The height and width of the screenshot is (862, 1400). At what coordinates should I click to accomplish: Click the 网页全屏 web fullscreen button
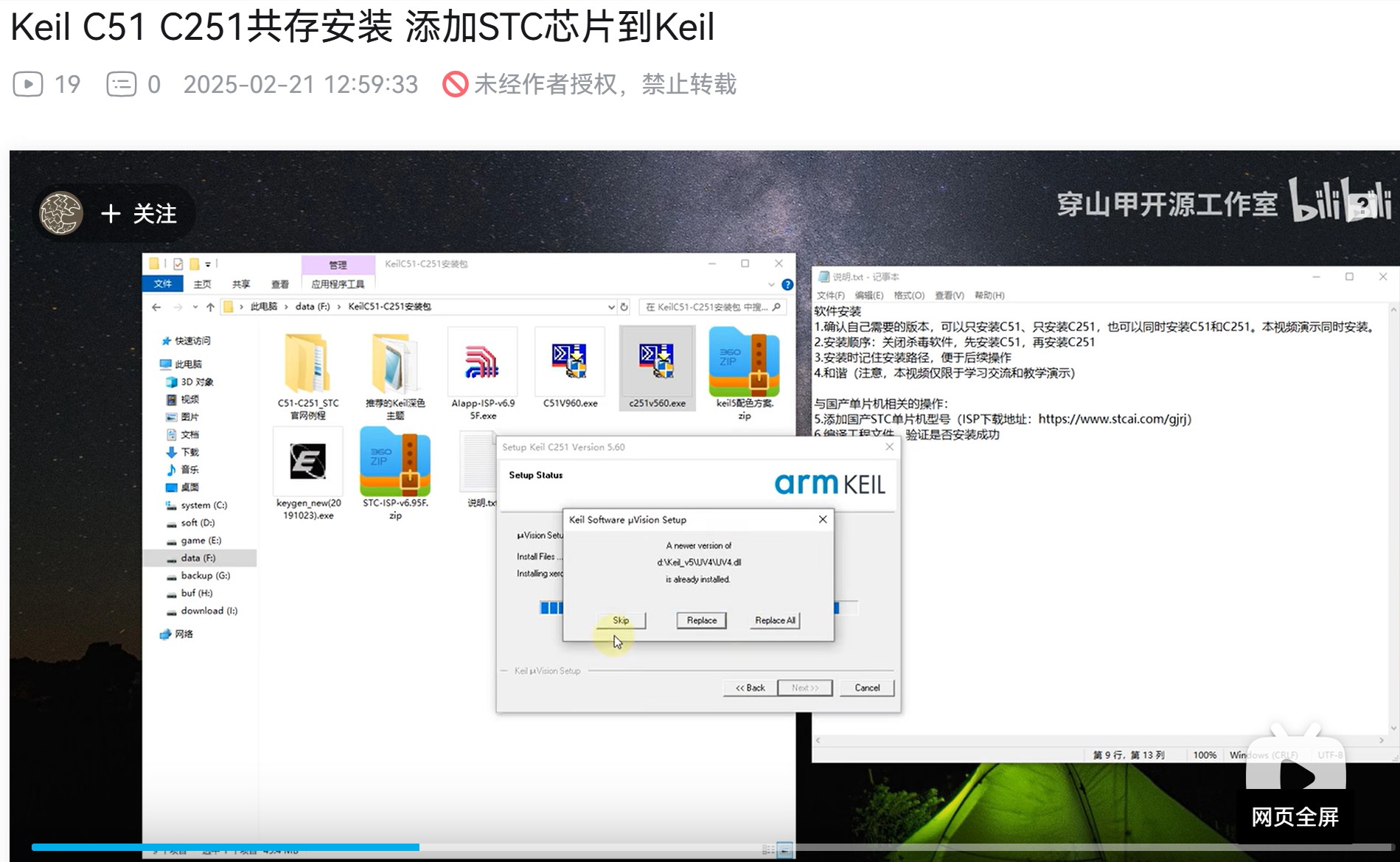pos(1295,817)
